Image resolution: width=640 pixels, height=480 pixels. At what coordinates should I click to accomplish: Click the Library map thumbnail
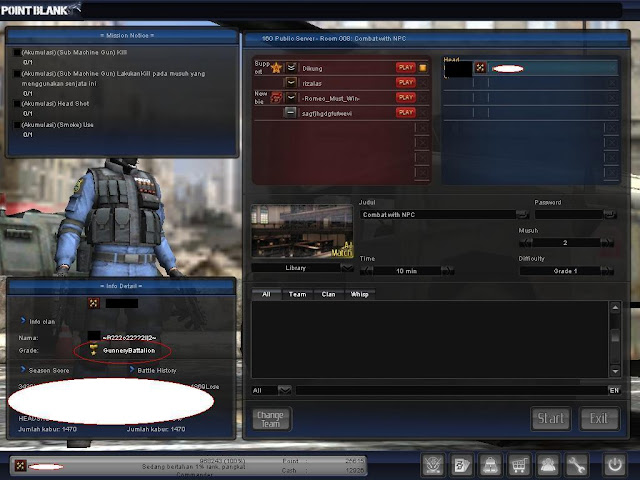[302, 231]
